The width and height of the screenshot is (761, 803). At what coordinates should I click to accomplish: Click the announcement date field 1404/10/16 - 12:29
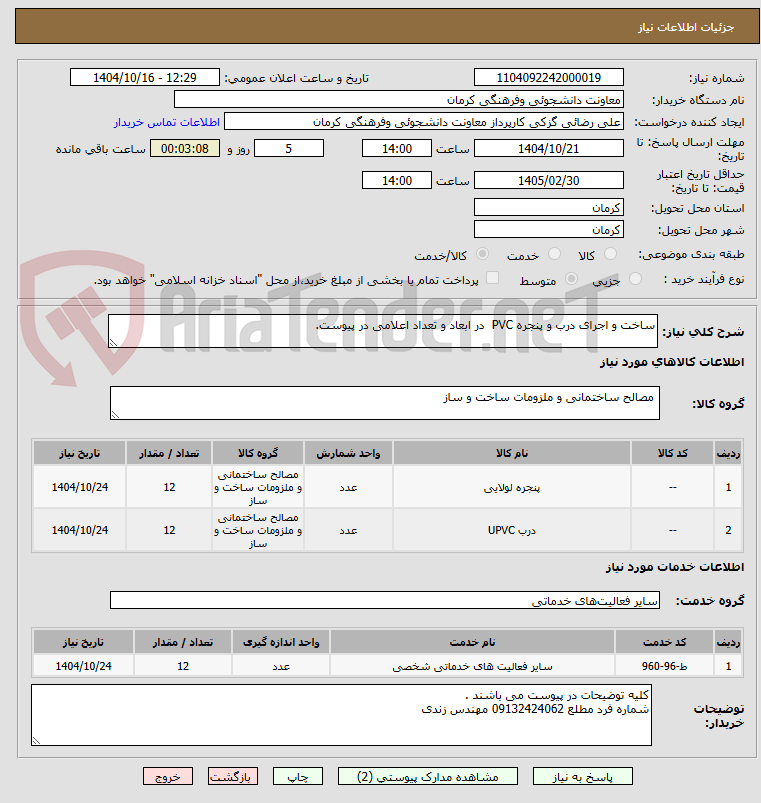tap(144, 77)
